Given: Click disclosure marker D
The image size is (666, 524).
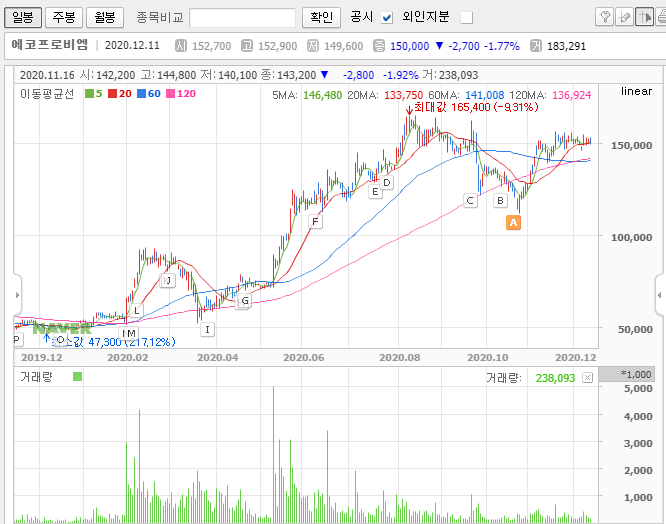Looking at the screenshot, I should click(x=387, y=183).
